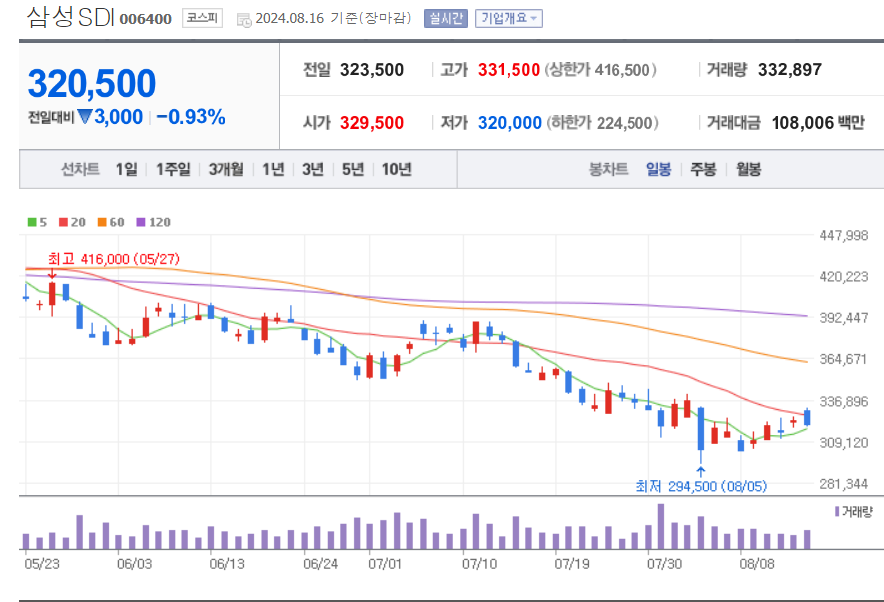
Task: Click the 시가 value 329,500
Action: (x=372, y=123)
